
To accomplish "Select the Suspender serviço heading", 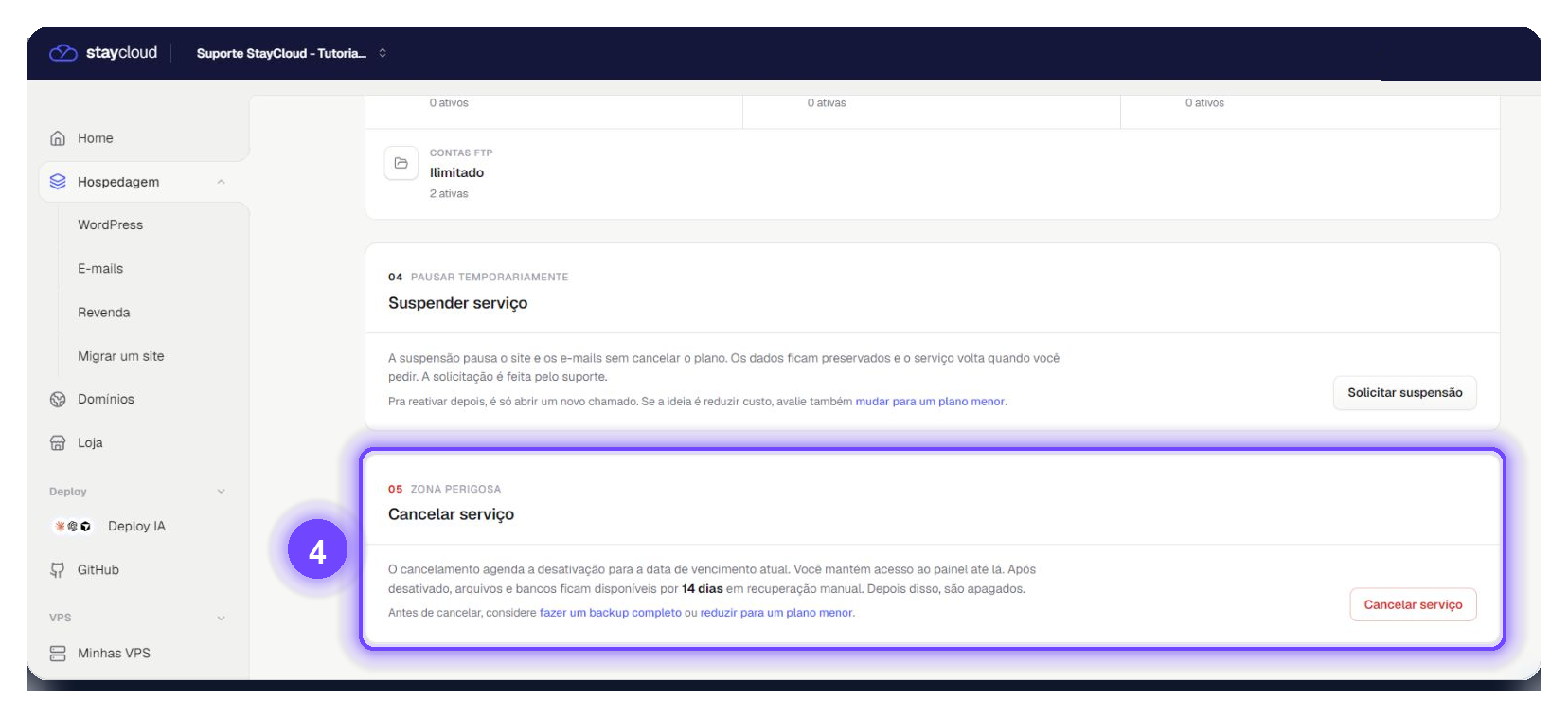I will tap(458, 303).
